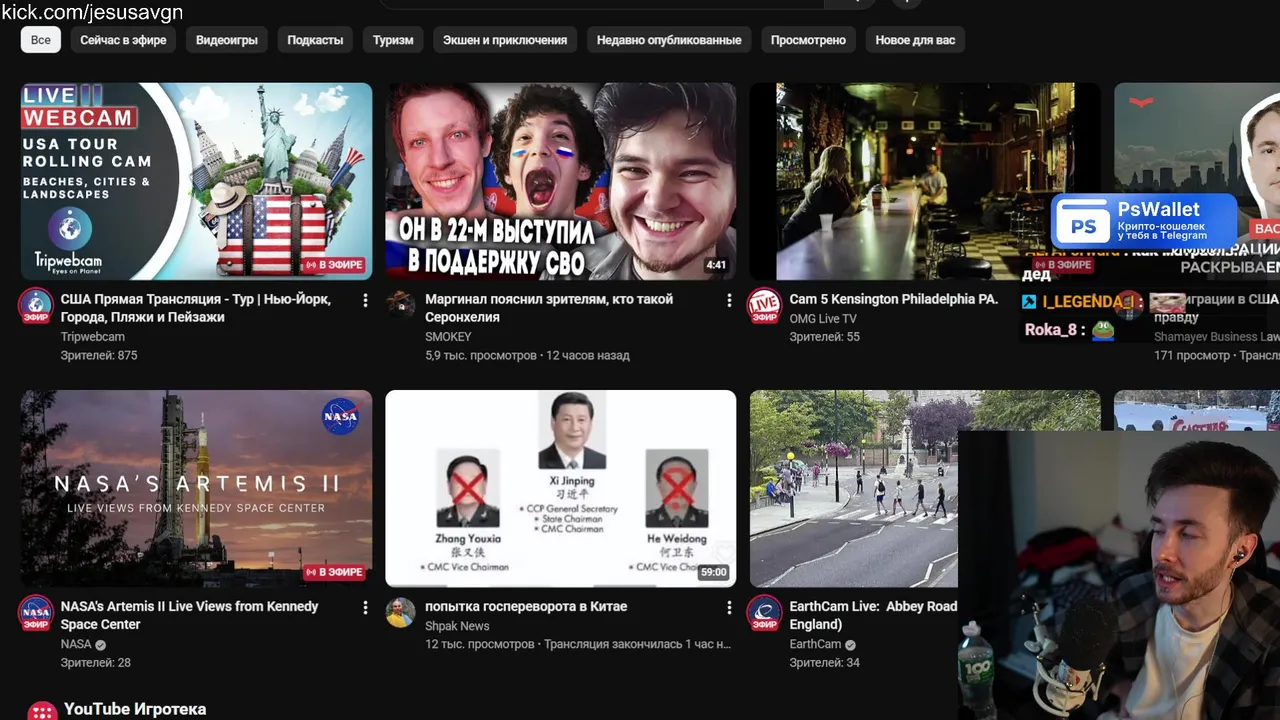Screen dimensions: 1280x720
Task: Click the YouTube Игротека section icon
Action: point(42,711)
